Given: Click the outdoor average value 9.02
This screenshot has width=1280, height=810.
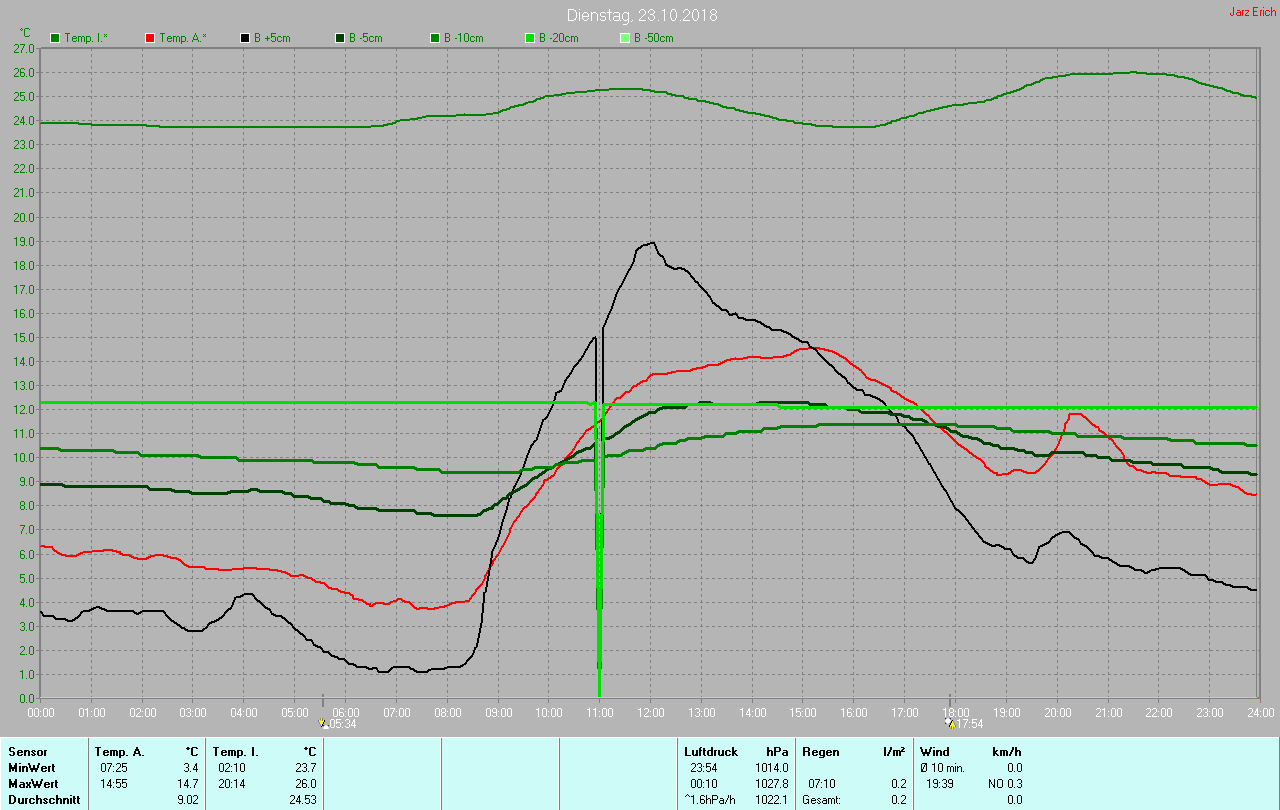Looking at the screenshot, I should [x=188, y=800].
